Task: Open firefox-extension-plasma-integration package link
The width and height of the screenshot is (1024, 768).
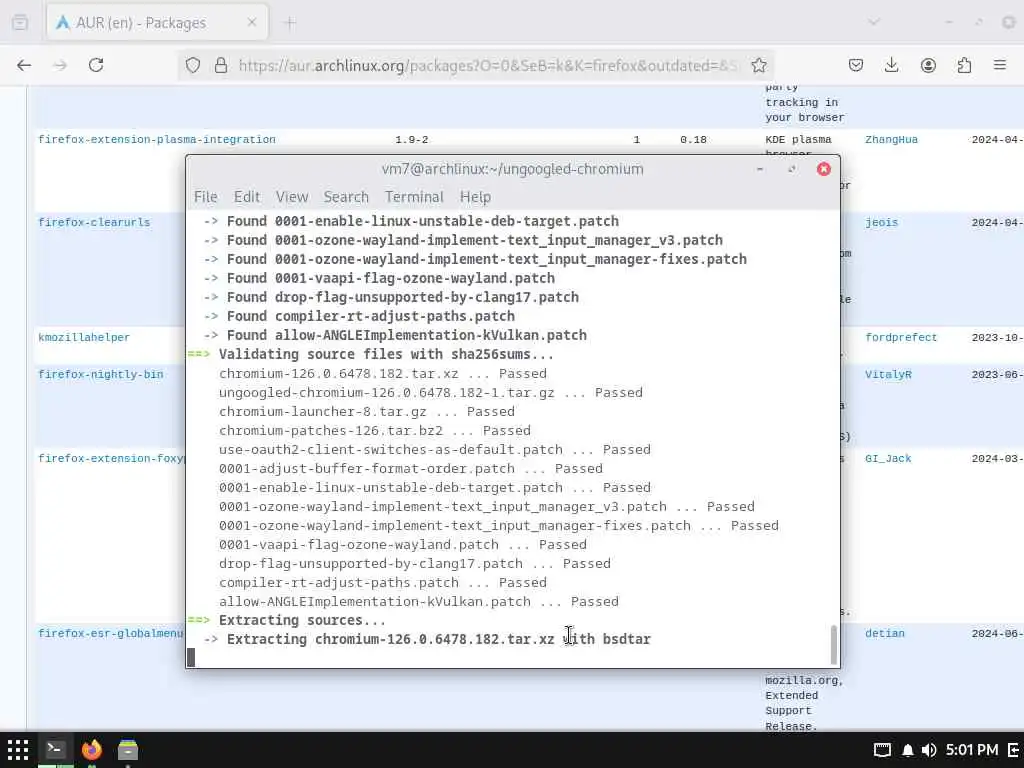Action: [x=157, y=140]
